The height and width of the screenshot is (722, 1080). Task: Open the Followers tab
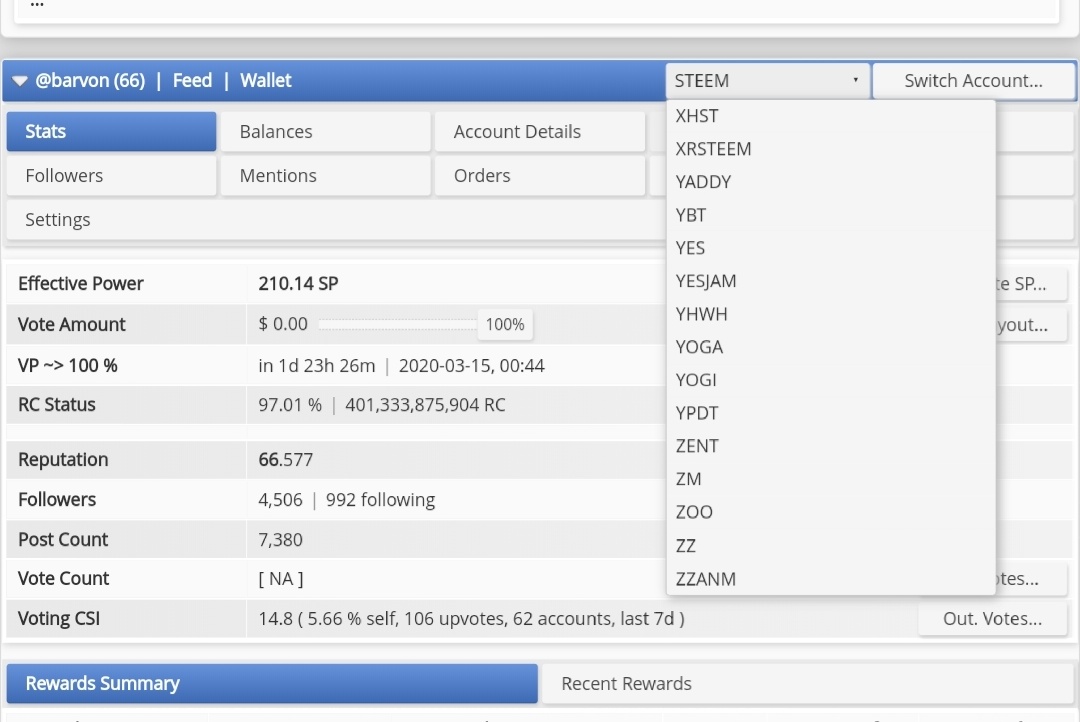click(x=112, y=176)
